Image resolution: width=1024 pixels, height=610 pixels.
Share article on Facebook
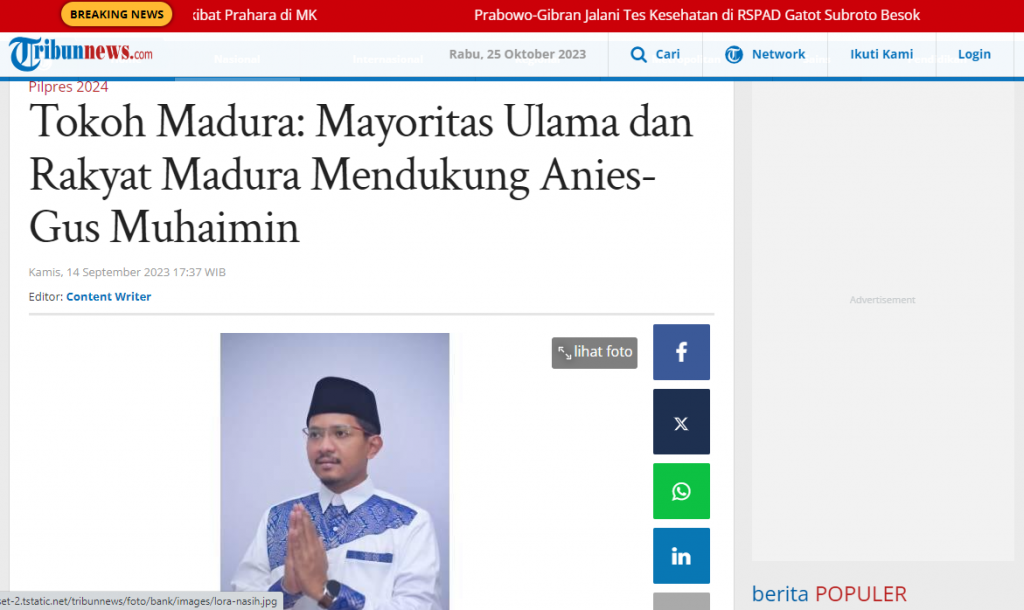pos(681,352)
